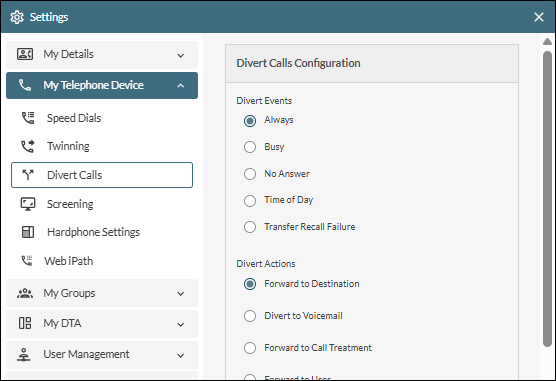Open the Web iPath menu item
556x381 pixels.
[x=102, y=261]
